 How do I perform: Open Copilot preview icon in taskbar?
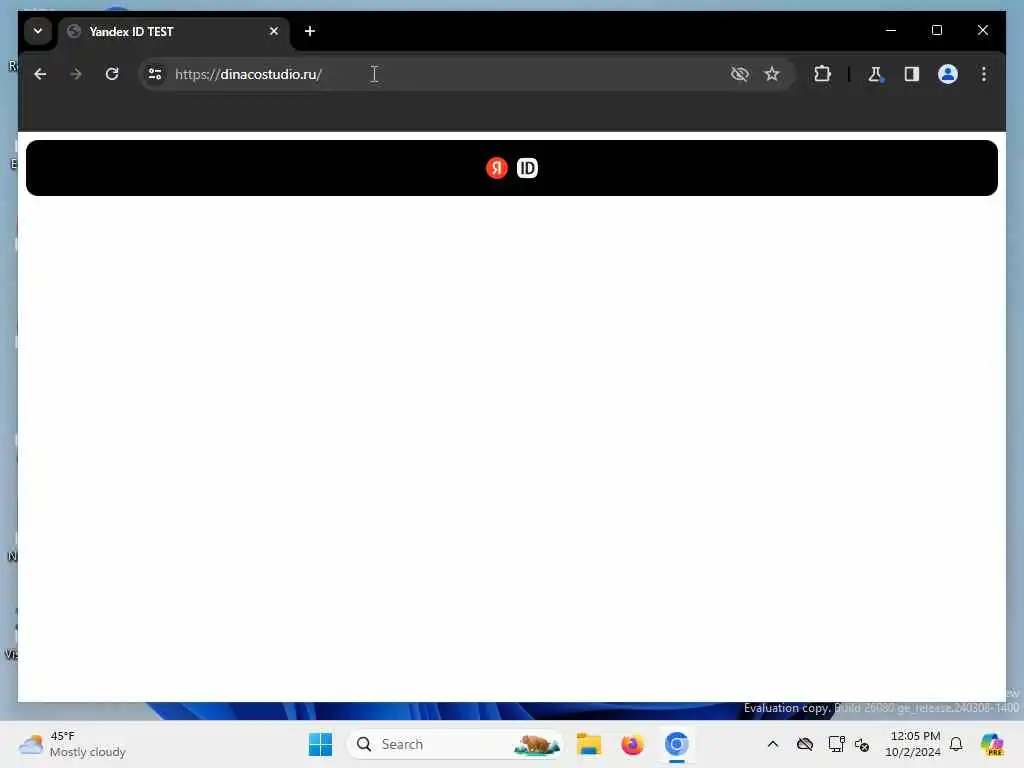992,744
